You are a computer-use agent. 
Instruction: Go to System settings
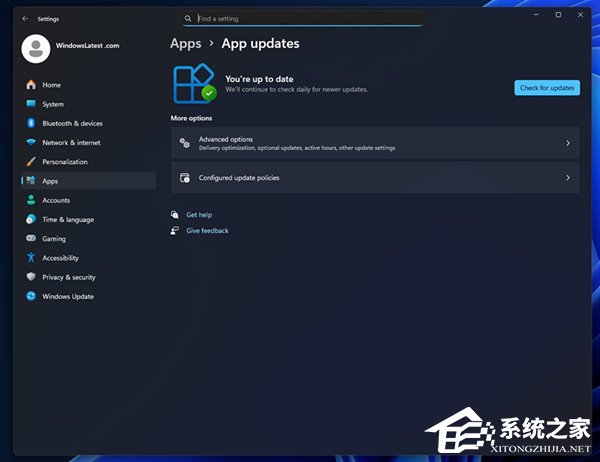pyautogui.click(x=89, y=104)
